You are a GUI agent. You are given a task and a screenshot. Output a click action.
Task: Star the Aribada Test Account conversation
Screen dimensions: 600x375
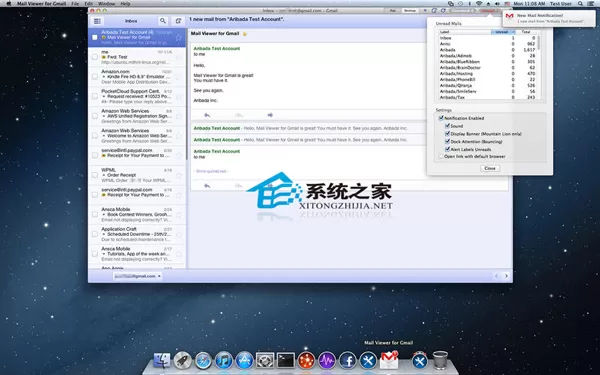(178, 38)
